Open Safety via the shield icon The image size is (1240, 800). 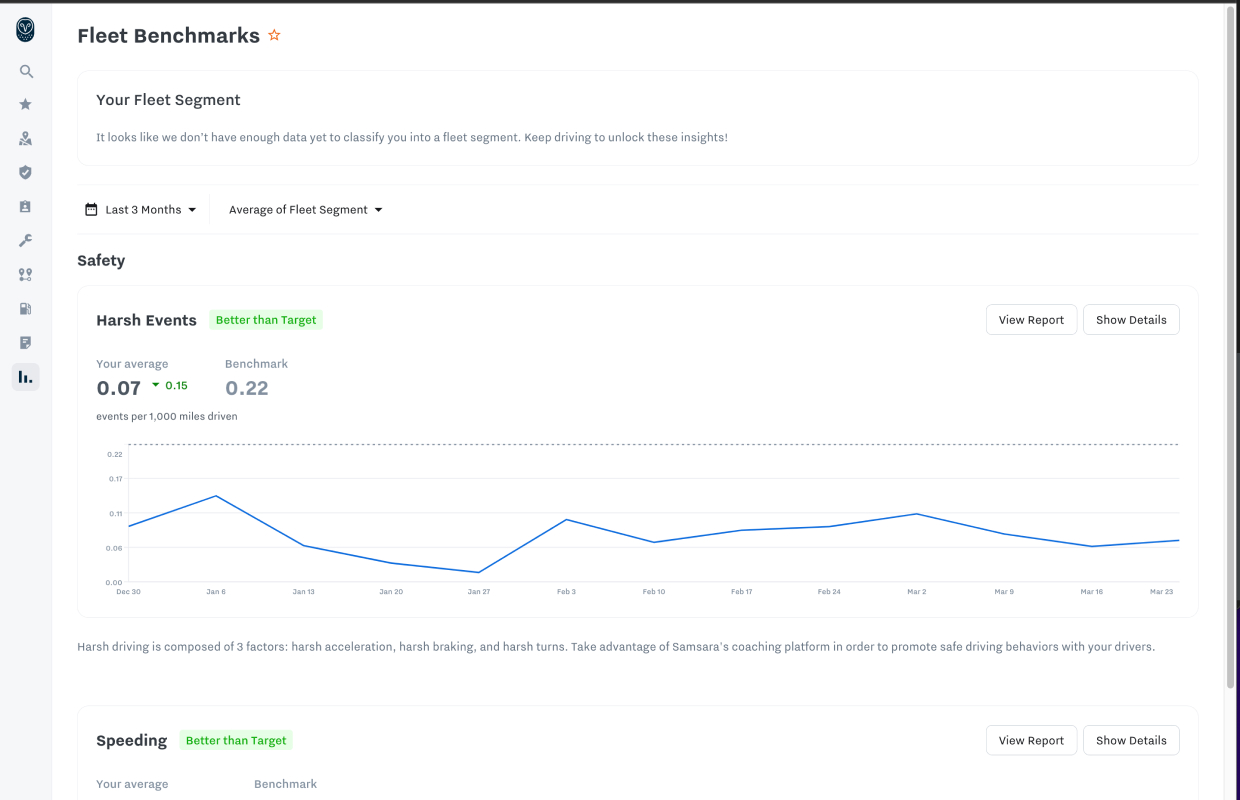(x=26, y=172)
